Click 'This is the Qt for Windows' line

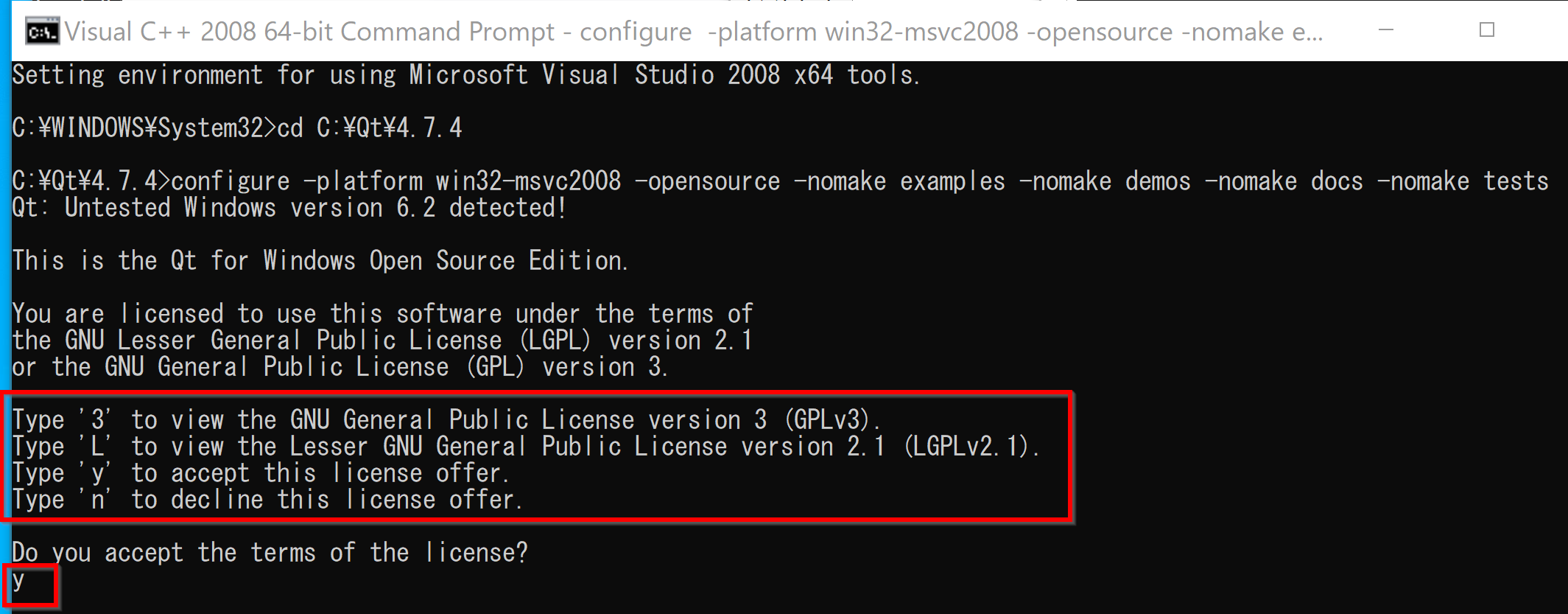click(320, 261)
